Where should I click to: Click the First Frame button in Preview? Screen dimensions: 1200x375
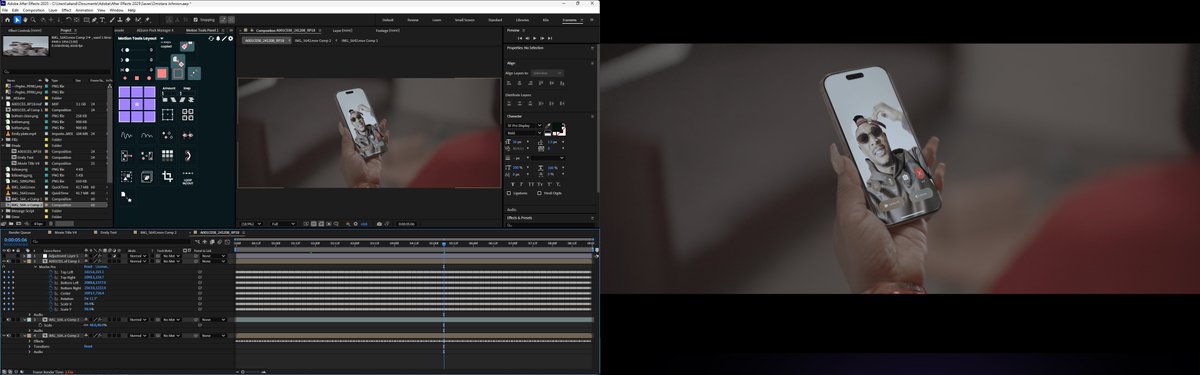click(x=520, y=37)
